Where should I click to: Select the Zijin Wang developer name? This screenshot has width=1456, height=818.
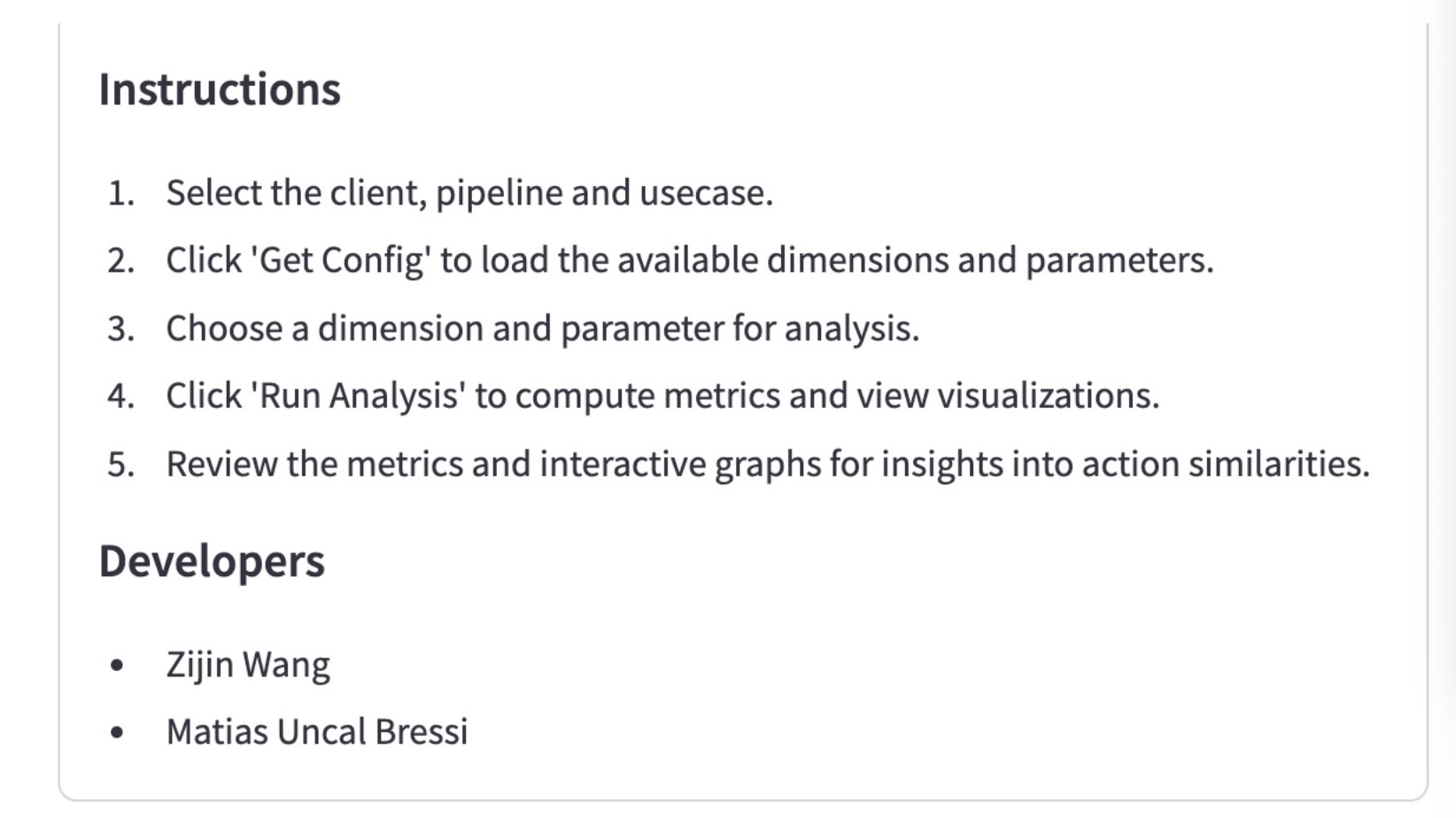(248, 664)
